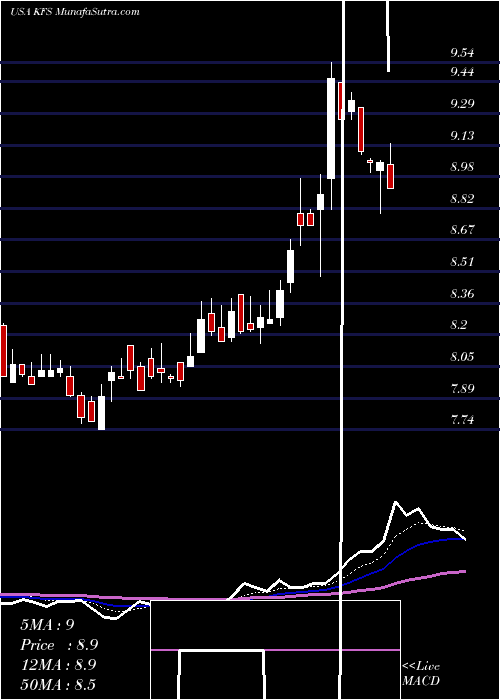The height and width of the screenshot is (700, 500).
Task: Click the 9.29 price level label
Action: (462, 104)
